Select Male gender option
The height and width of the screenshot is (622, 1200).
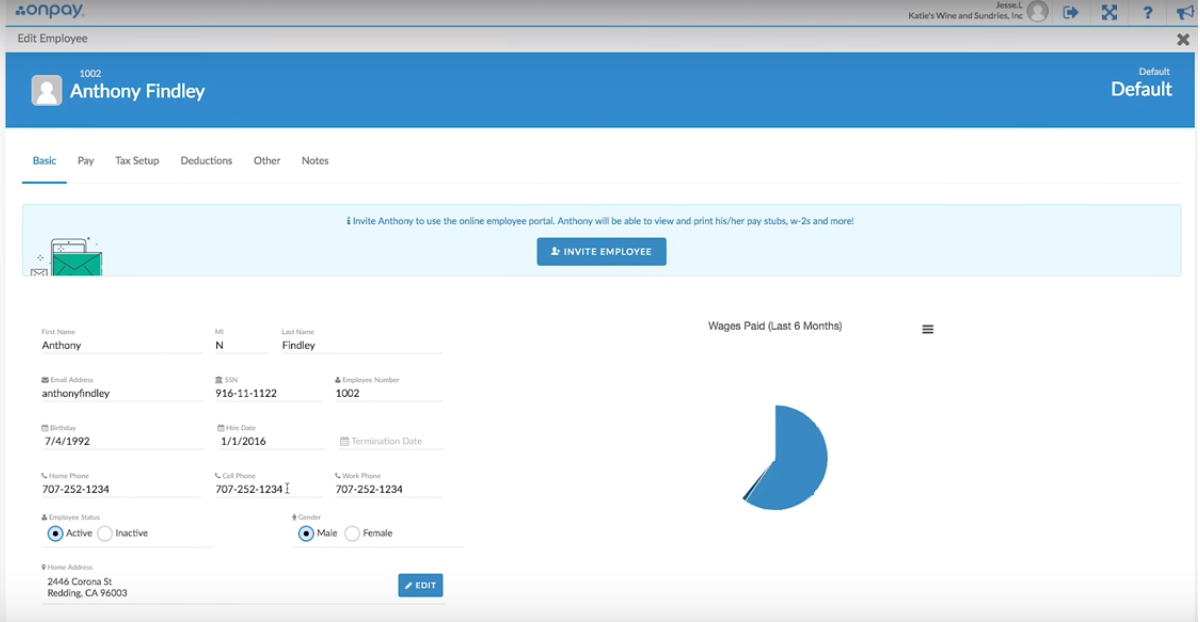tap(306, 533)
